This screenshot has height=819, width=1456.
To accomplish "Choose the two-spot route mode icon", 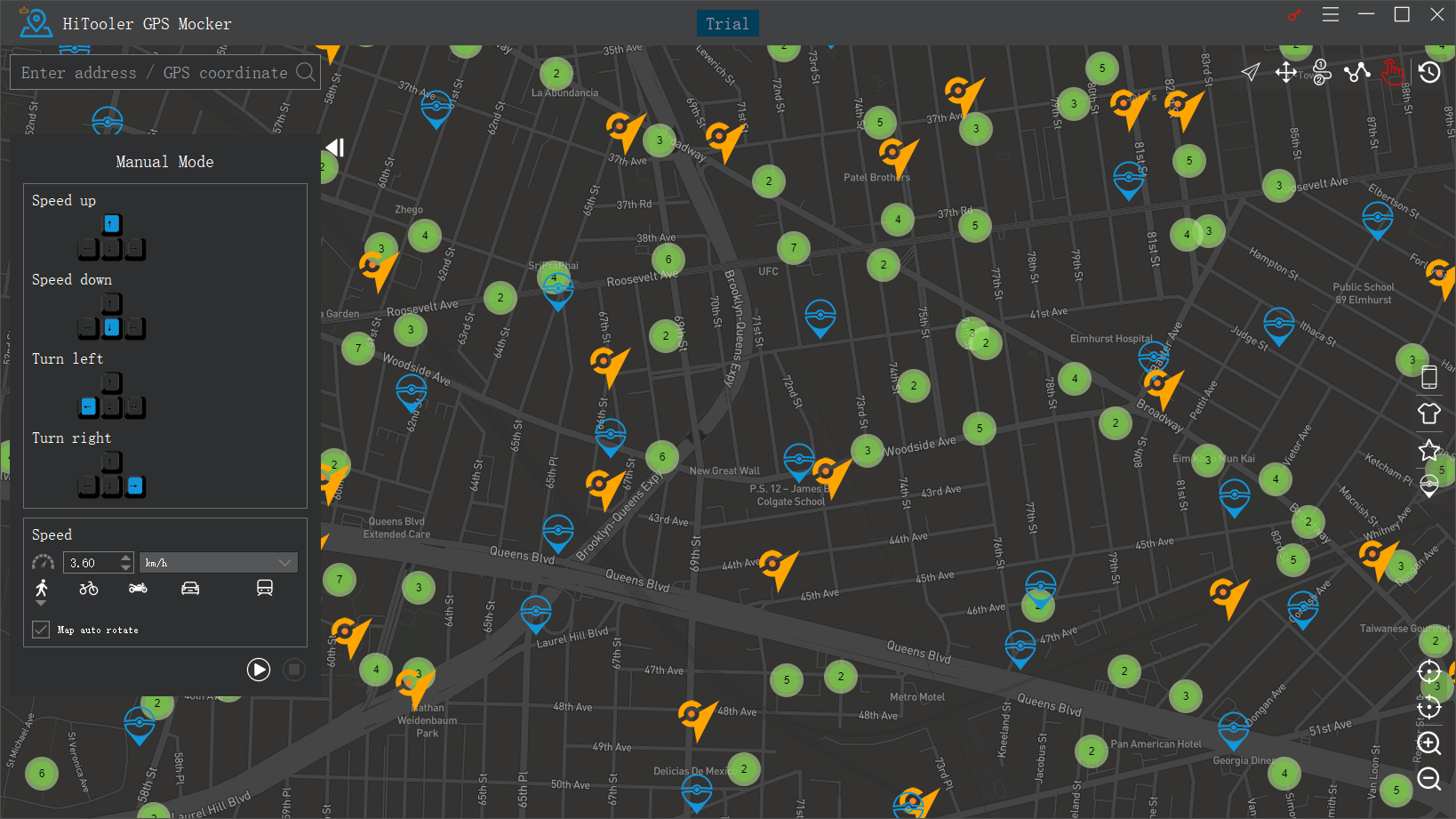I will 1322,72.
